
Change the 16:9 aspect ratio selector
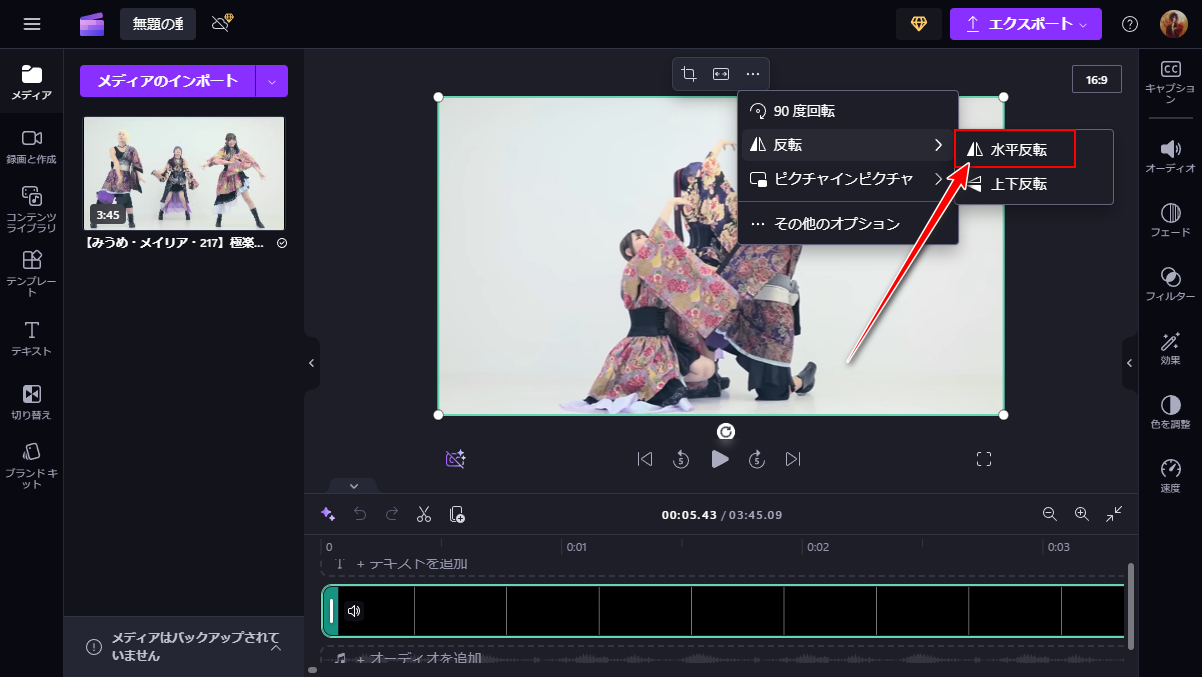point(1097,79)
